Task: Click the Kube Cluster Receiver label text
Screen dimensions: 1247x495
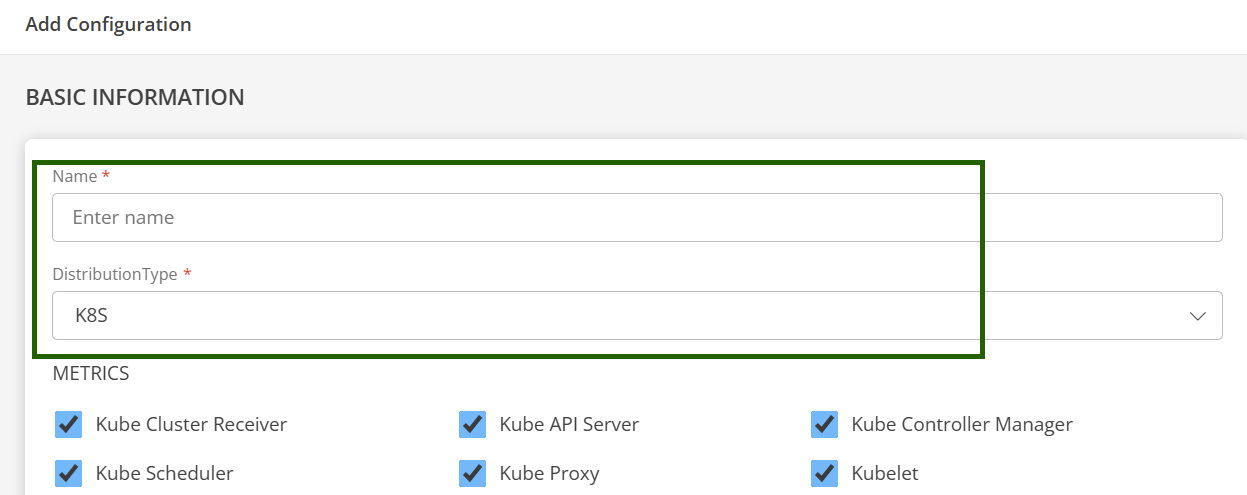Action: [191, 424]
